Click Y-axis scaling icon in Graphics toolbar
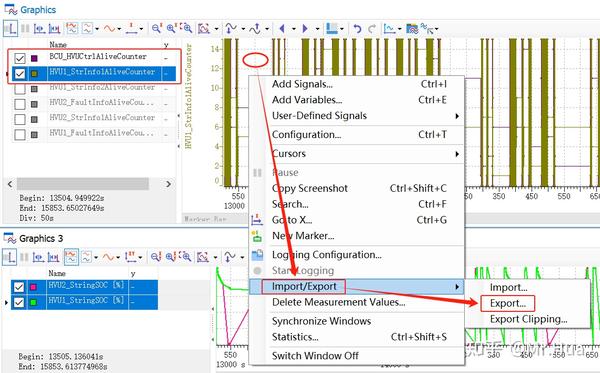600x373 pixels. point(231,28)
